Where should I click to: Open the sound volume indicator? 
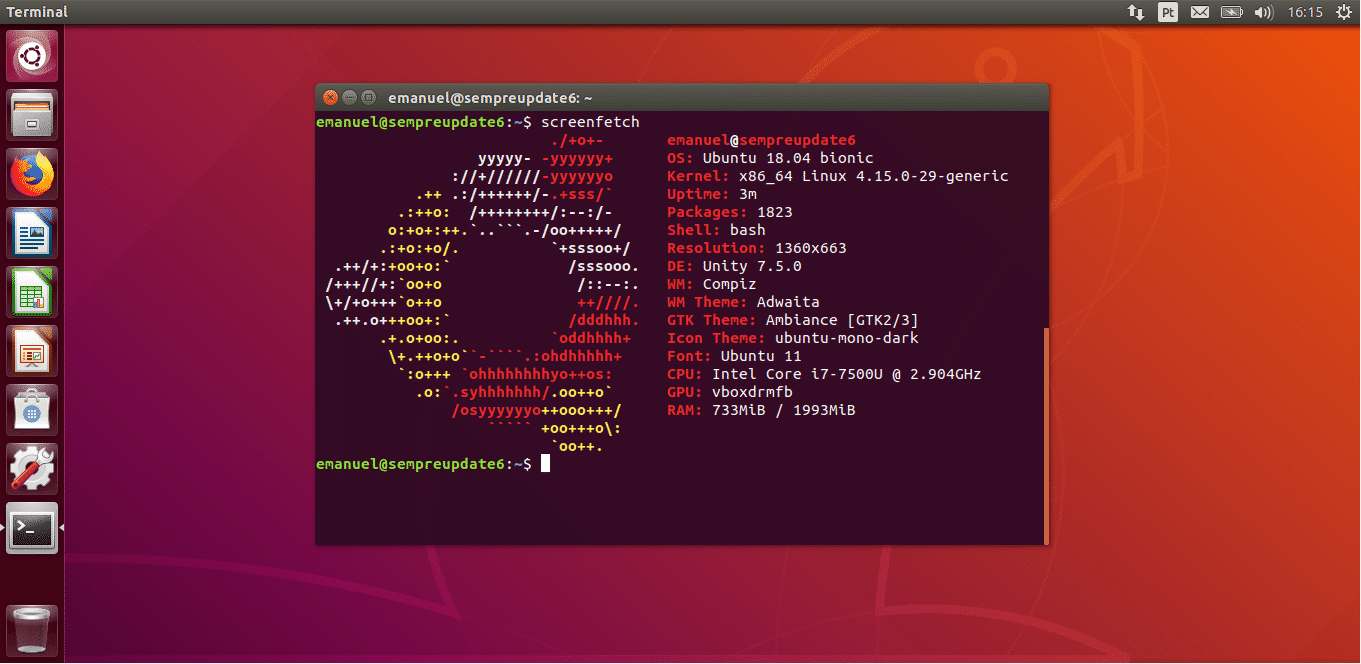1263,12
